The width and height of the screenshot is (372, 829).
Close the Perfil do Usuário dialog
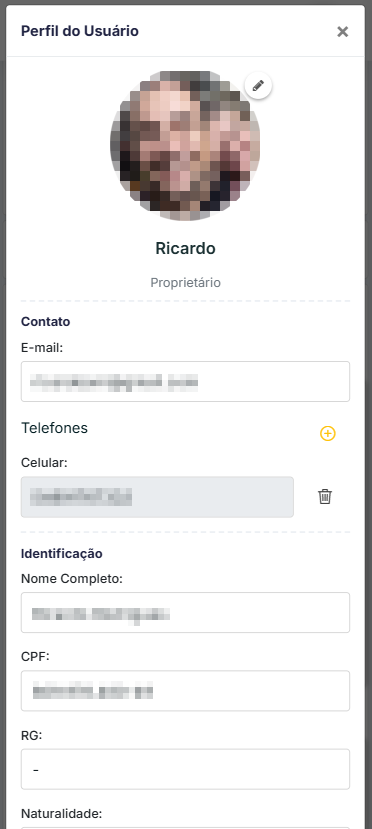click(343, 32)
